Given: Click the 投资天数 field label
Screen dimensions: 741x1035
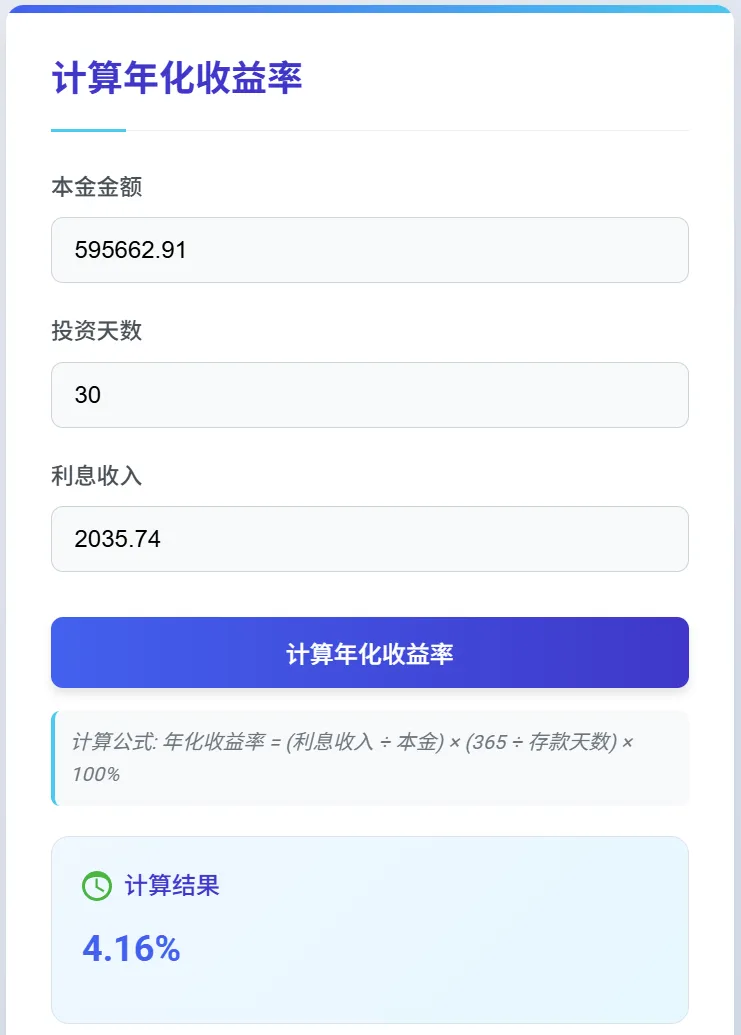Looking at the screenshot, I should [x=96, y=331].
